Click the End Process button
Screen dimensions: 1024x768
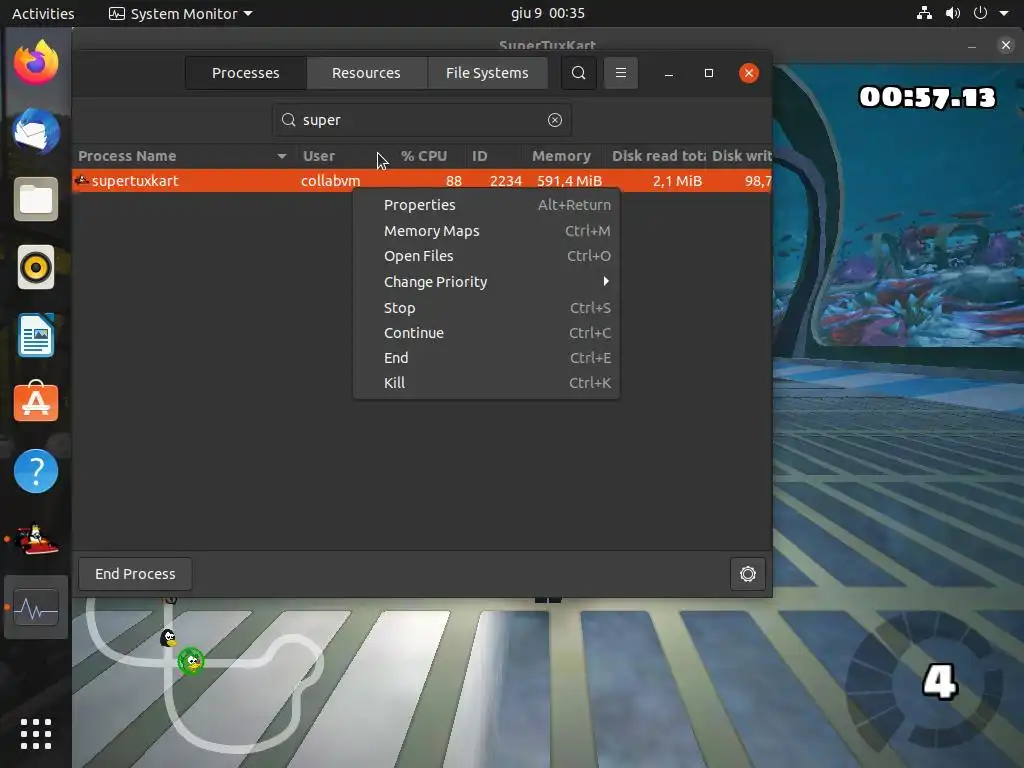135,573
